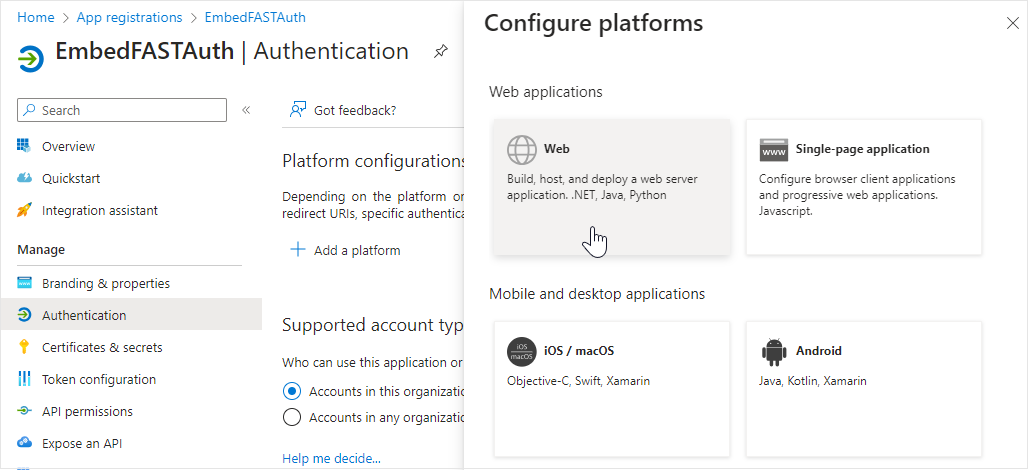Select the Accounts in any organization radio button
The image size is (1028, 470).
292,417
